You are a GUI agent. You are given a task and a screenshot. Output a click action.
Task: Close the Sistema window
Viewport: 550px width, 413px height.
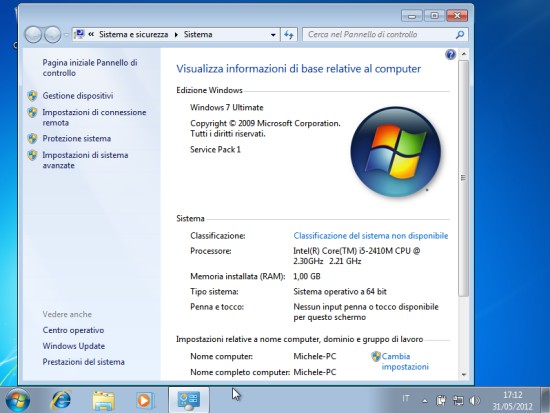pos(457,16)
